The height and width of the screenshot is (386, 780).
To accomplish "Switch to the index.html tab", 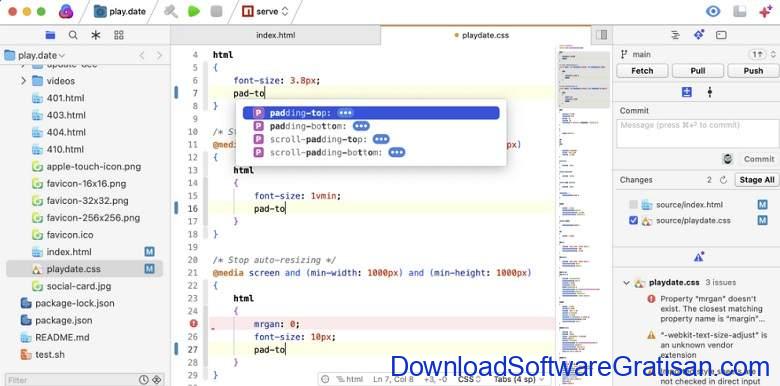I will [276, 35].
